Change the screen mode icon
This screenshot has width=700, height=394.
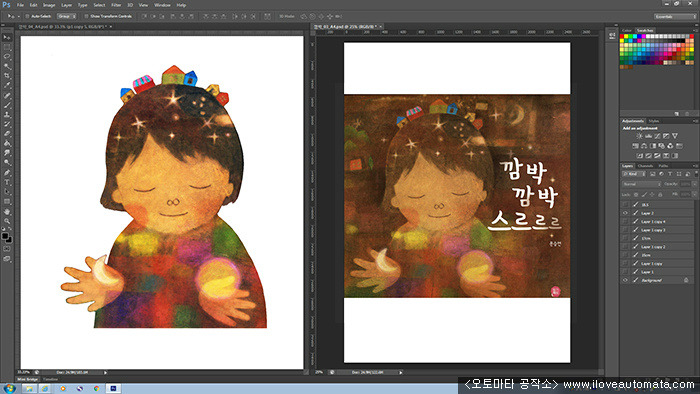pos(7,258)
